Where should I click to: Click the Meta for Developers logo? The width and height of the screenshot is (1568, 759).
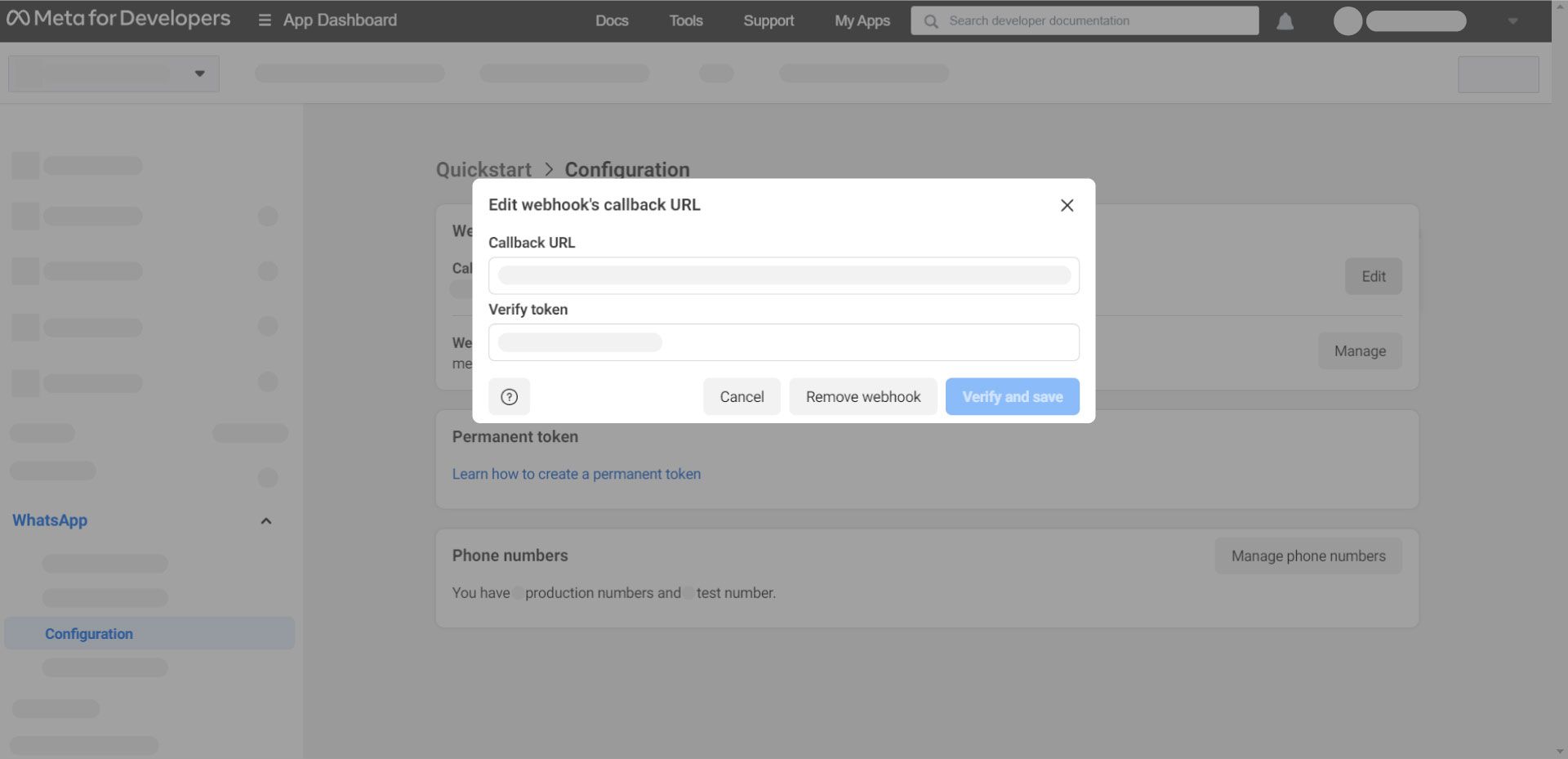point(118,19)
